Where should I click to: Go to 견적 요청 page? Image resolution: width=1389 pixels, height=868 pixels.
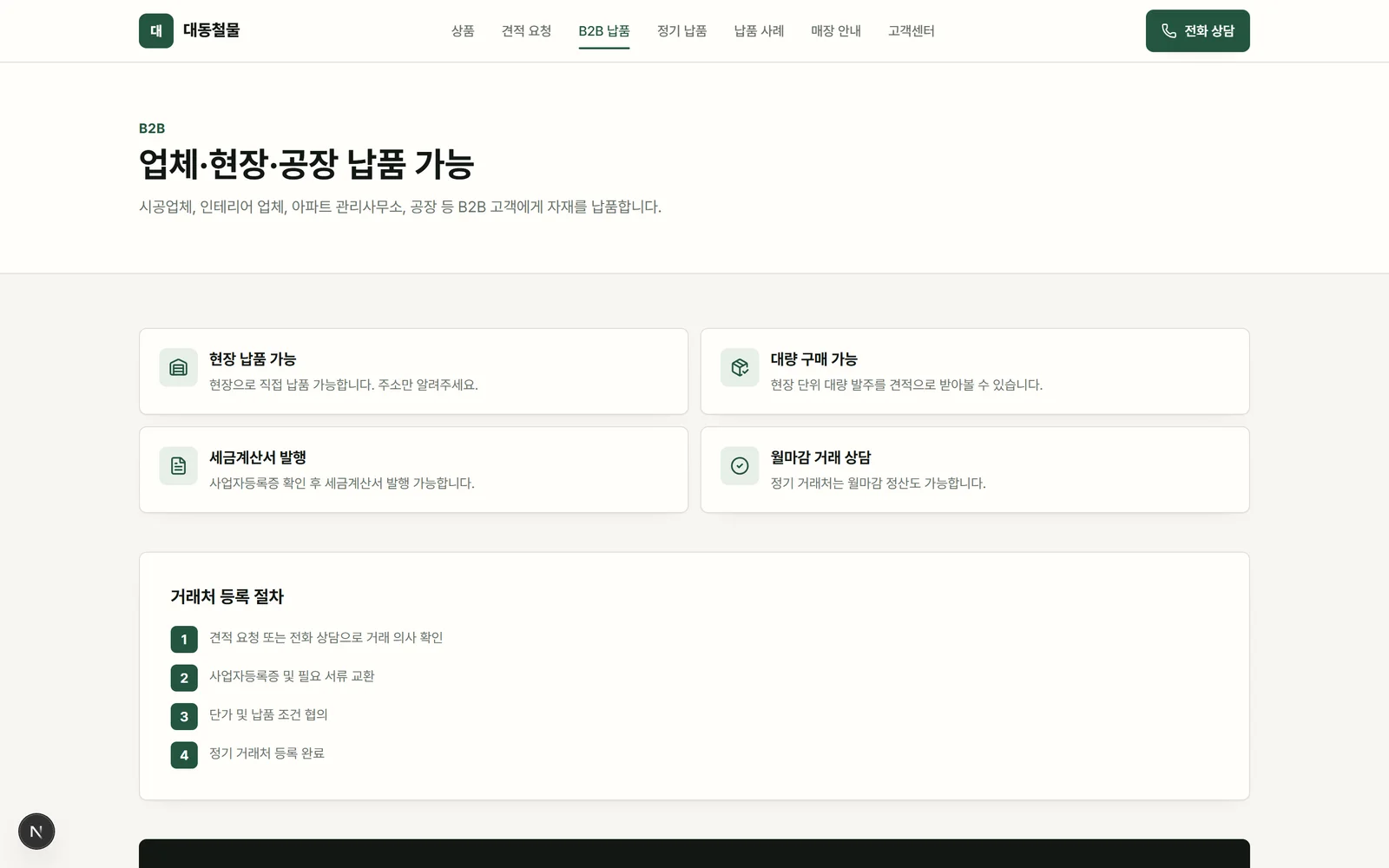tap(526, 30)
